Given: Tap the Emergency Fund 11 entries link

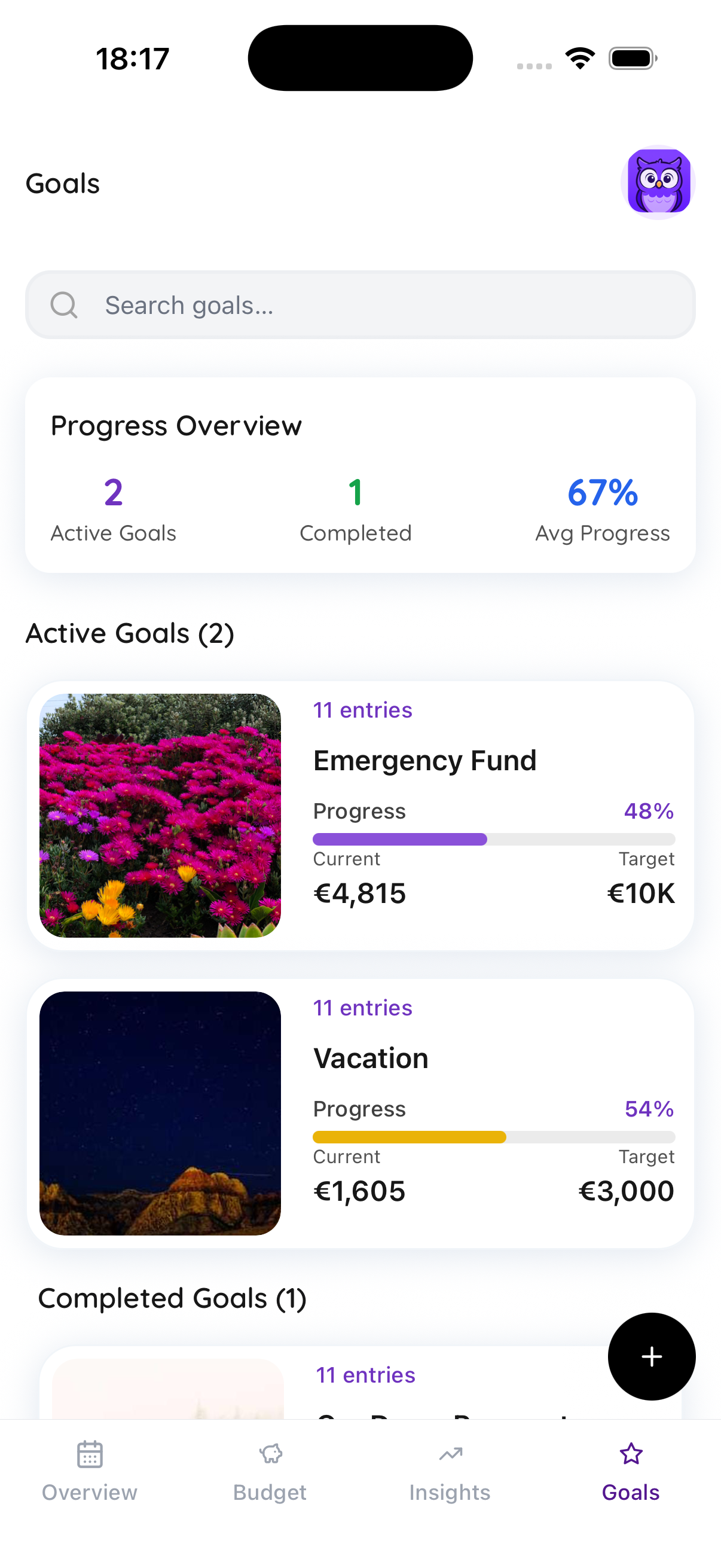Looking at the screenshot, I should (363, 710).
